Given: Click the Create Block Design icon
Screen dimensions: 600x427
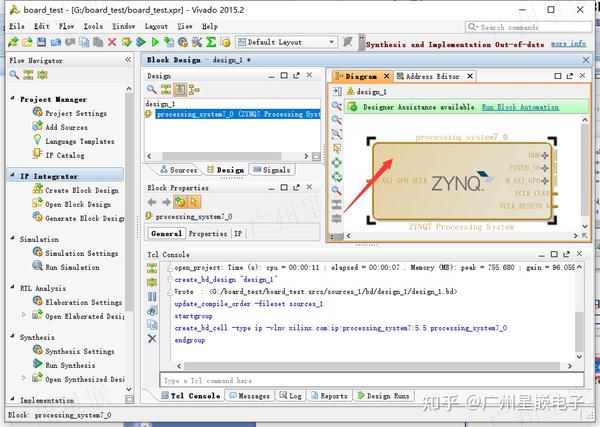Looking at the screenshot, I should [37, 190].
